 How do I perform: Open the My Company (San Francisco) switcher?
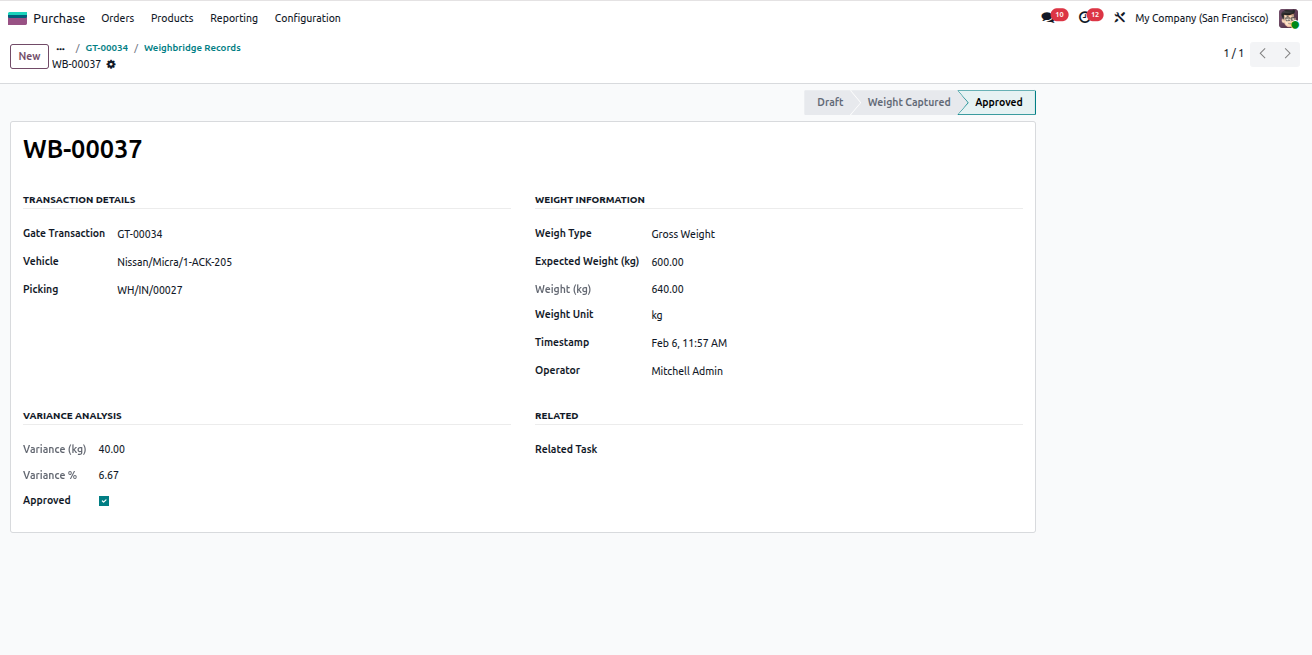(1202, 18)
